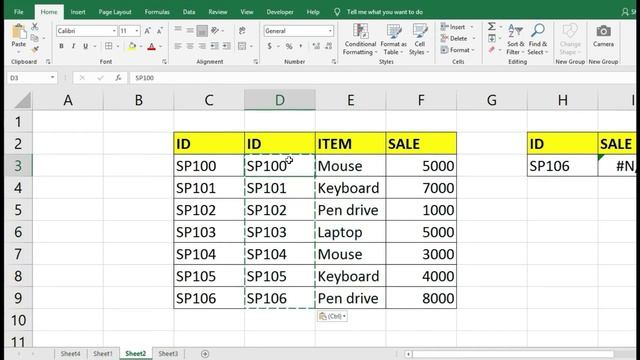The image size is (640, 360).
Task: Click the Increase Font Size icon
Action: pyautogui.click(x=147, y=31)
